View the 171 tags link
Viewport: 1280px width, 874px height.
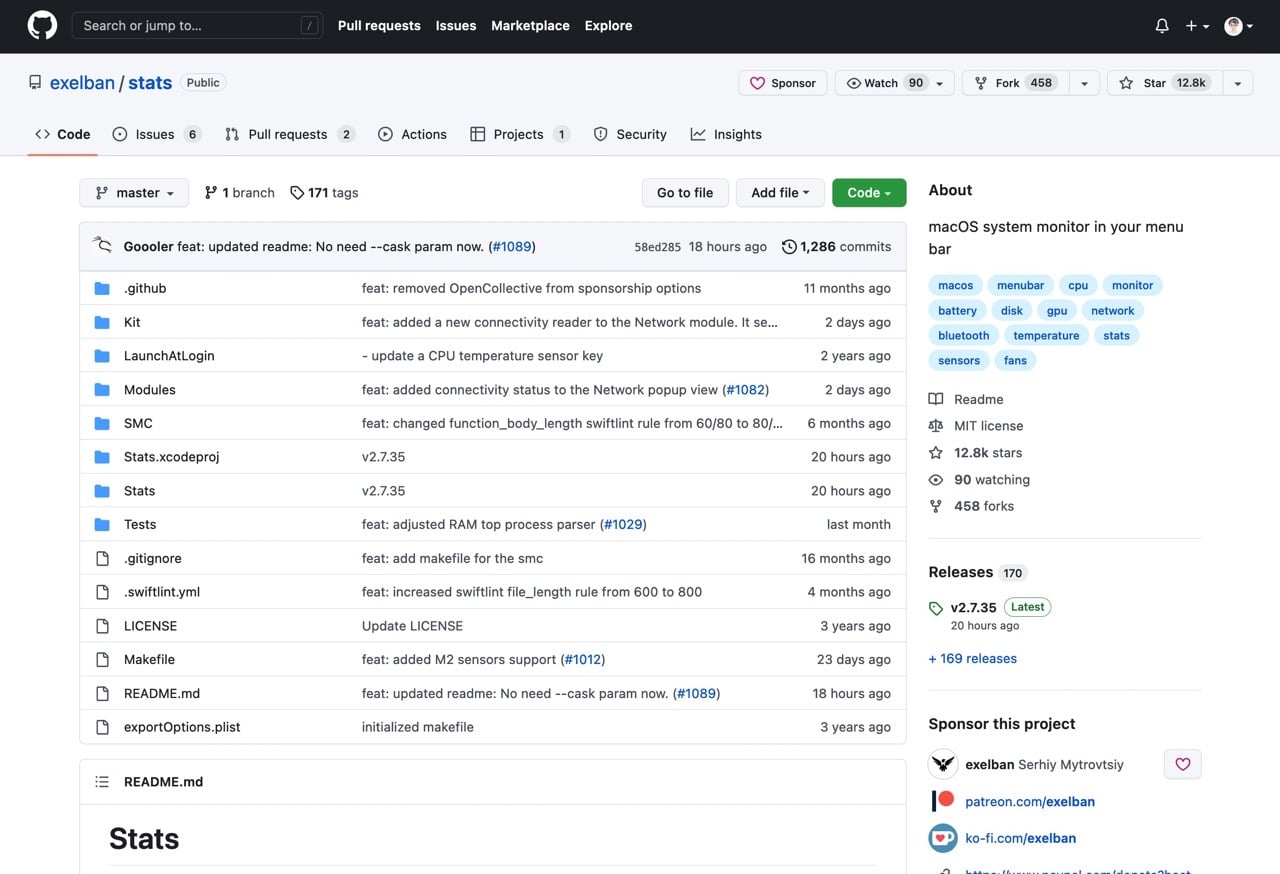324,193
